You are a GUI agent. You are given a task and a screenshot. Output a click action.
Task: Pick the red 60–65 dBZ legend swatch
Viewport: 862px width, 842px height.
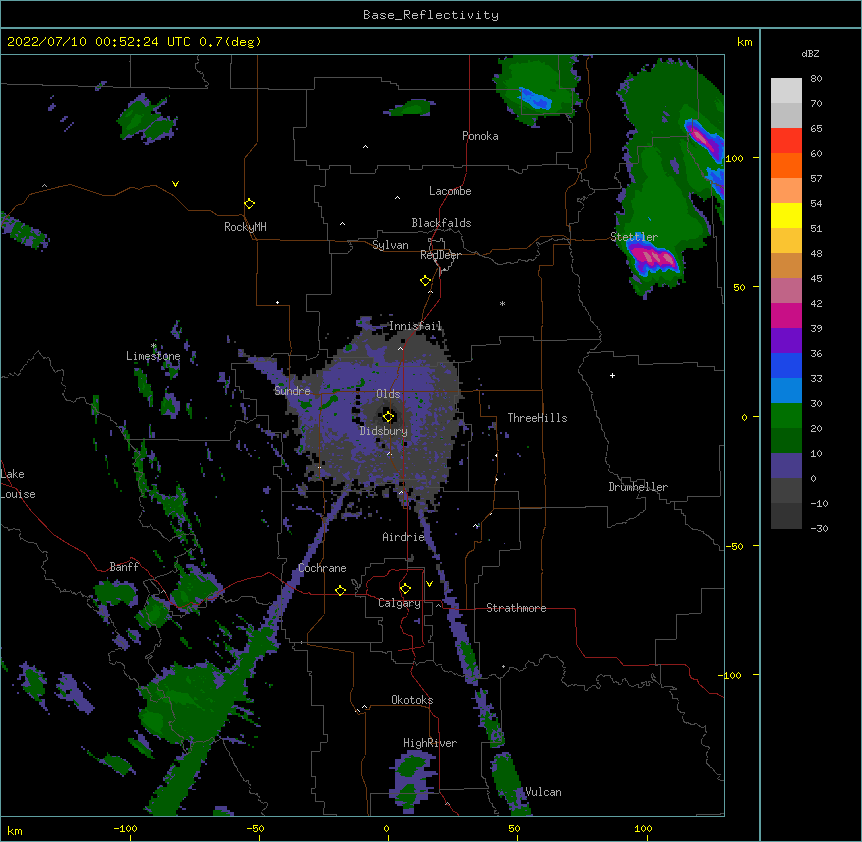pyautogui.click(x=786, y=140)
